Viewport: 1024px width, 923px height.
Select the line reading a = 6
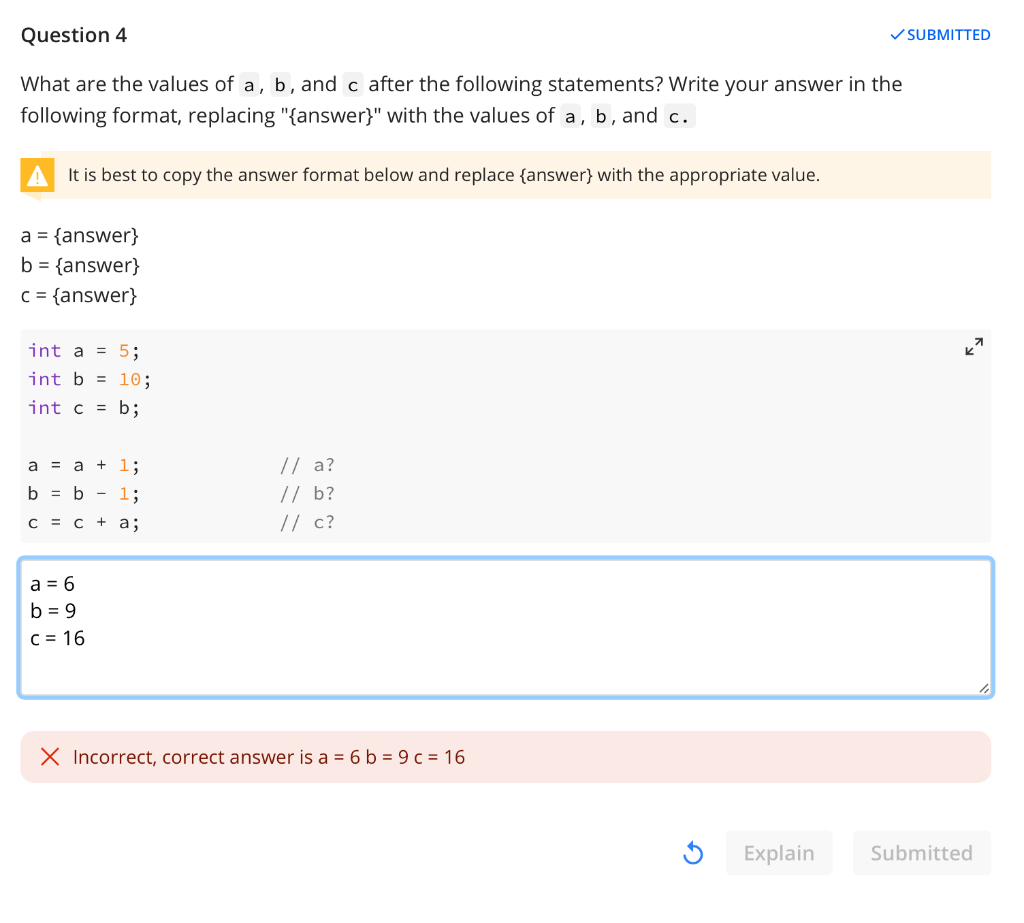[x=53, y=583]
